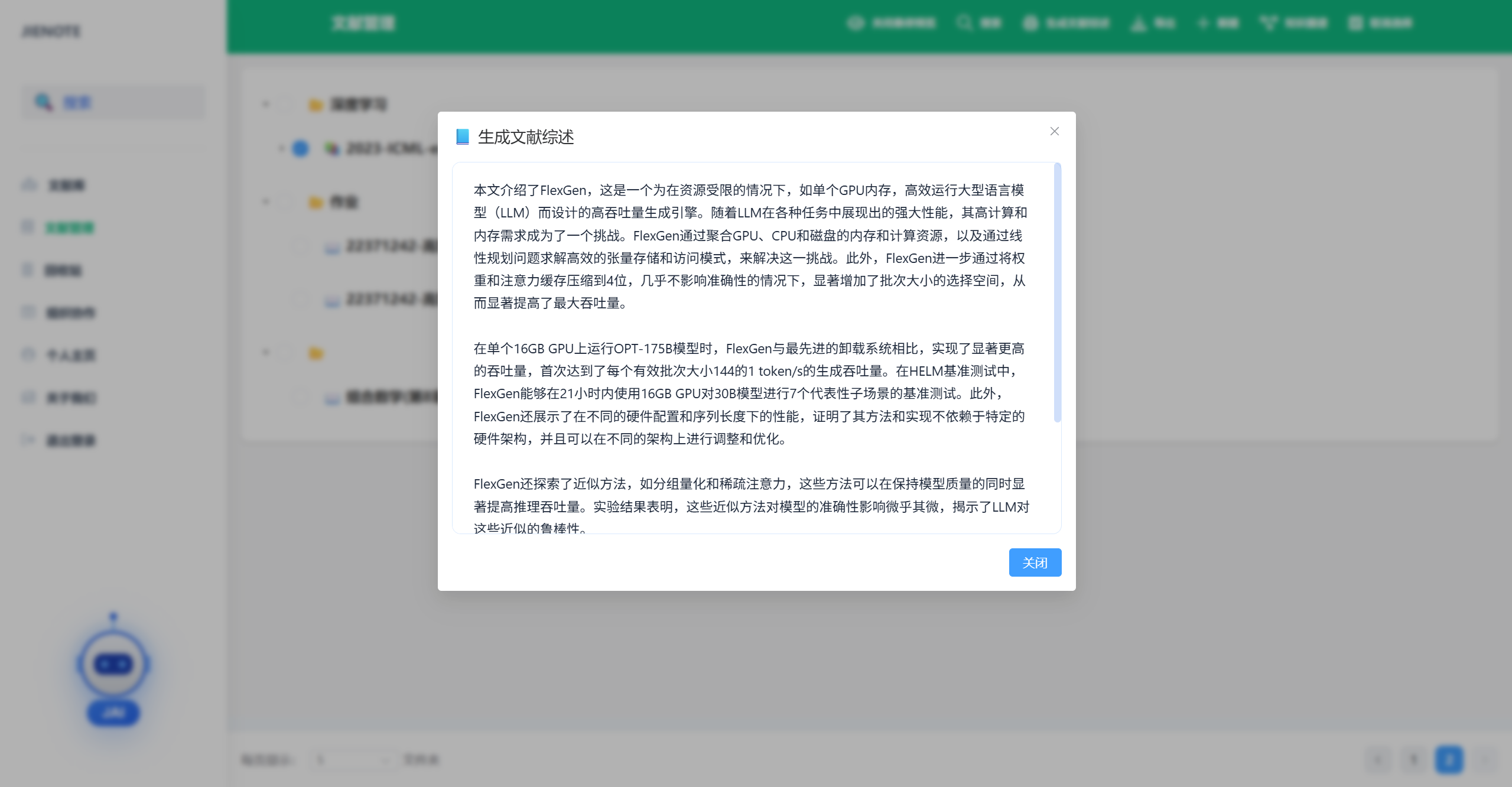Click the blue book icon beside 生成文献综述
Viewport: 1512px width, 787px height.
tap(463, 137)
